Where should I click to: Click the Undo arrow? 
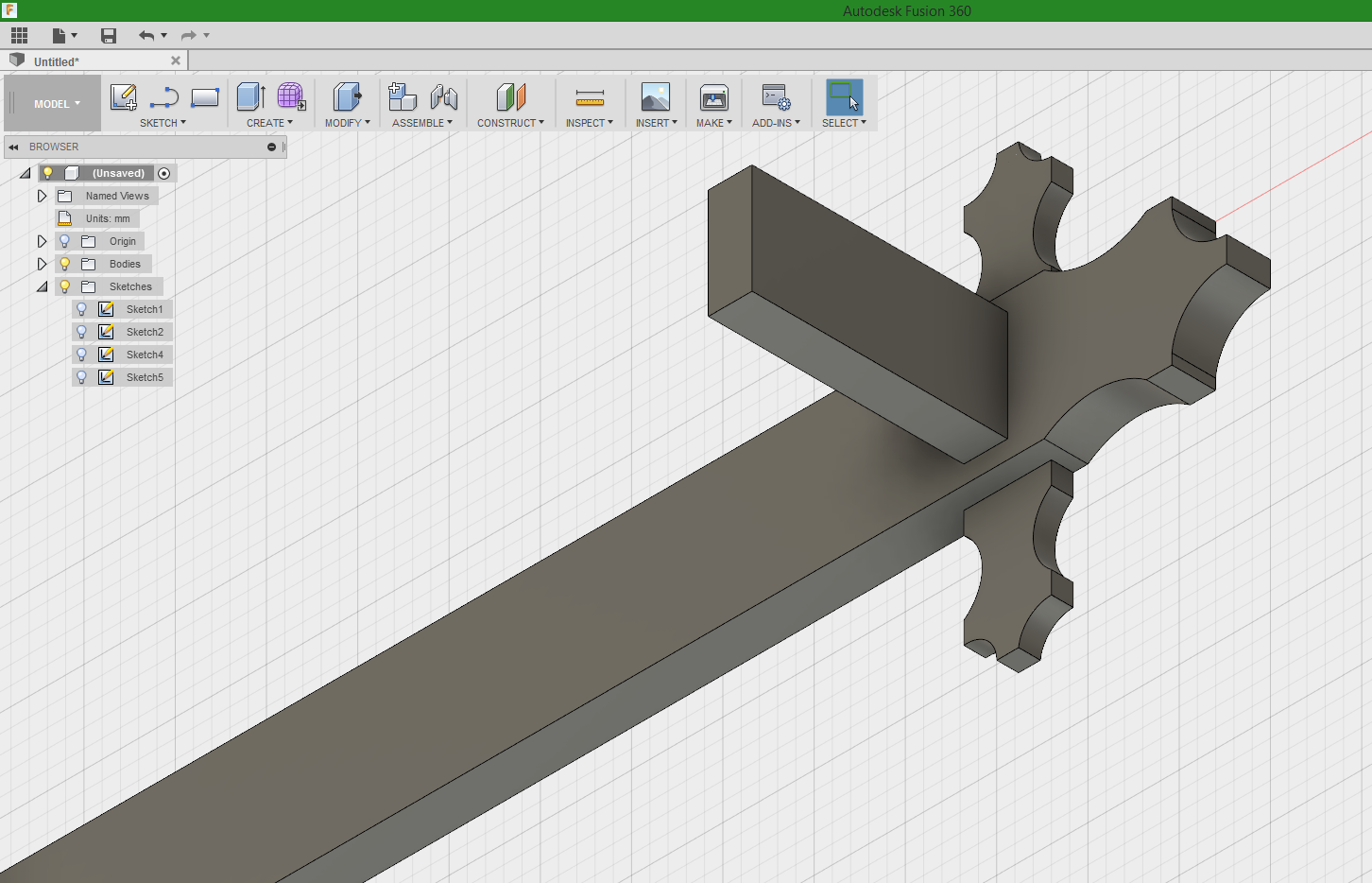click(146, 36)
